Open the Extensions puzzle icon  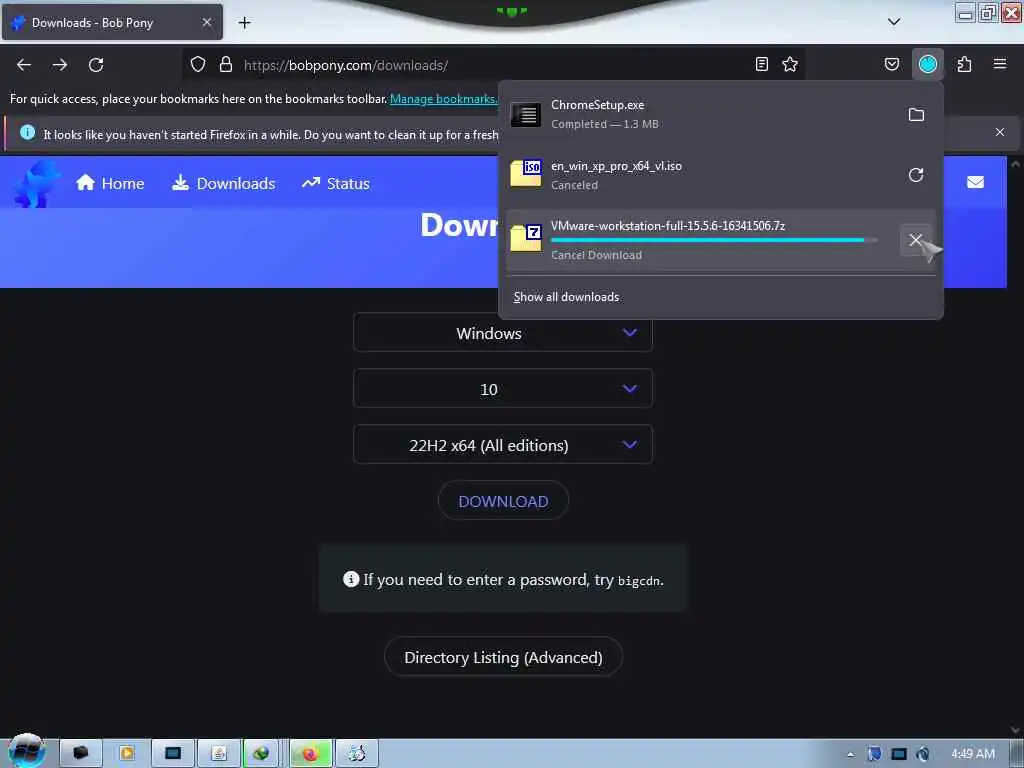tap(964, 64)
